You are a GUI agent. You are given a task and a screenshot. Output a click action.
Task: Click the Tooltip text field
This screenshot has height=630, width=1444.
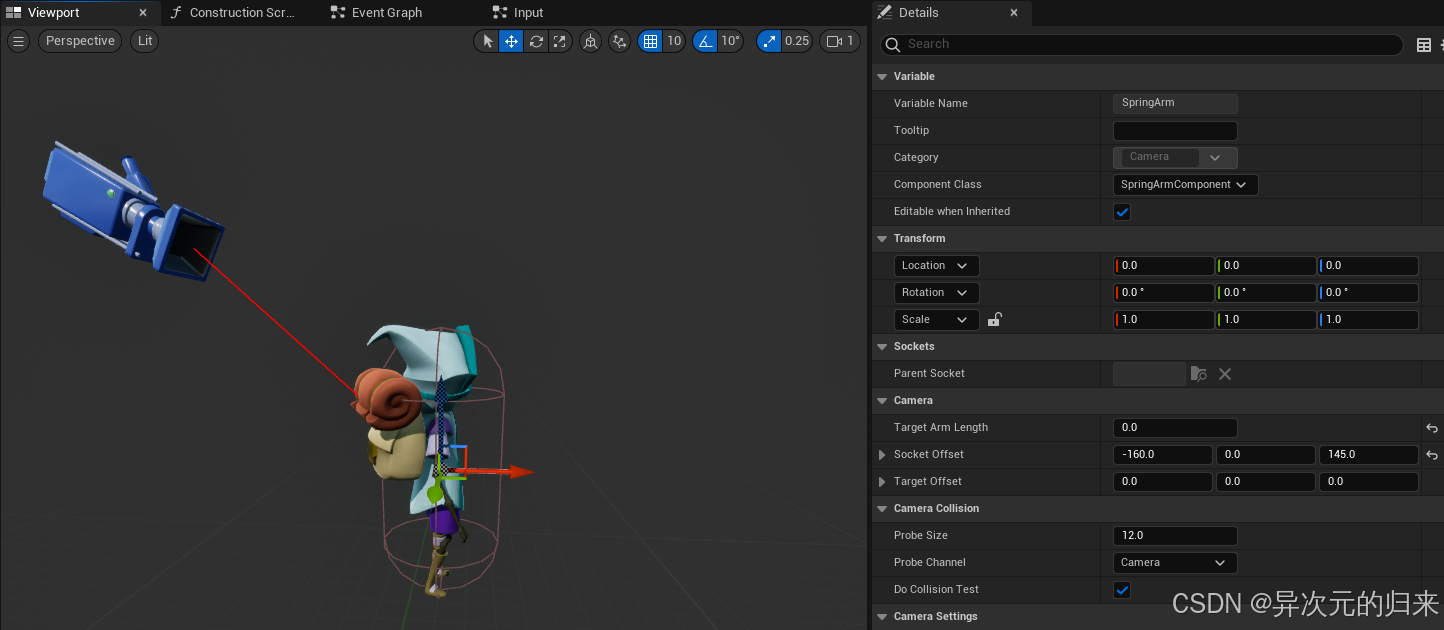click(x=1175, y=130)
